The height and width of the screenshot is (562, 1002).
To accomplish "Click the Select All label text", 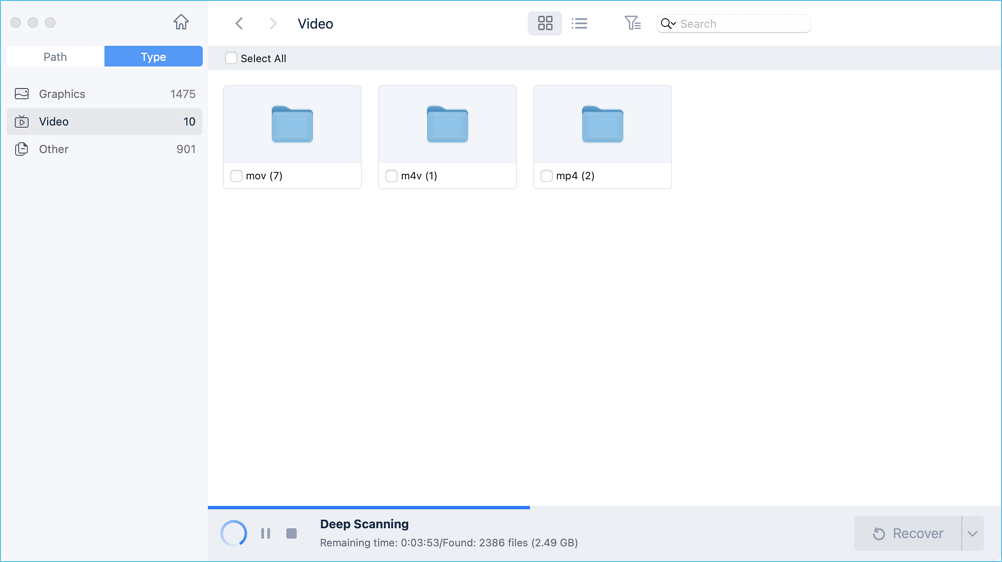I will 263,58.
